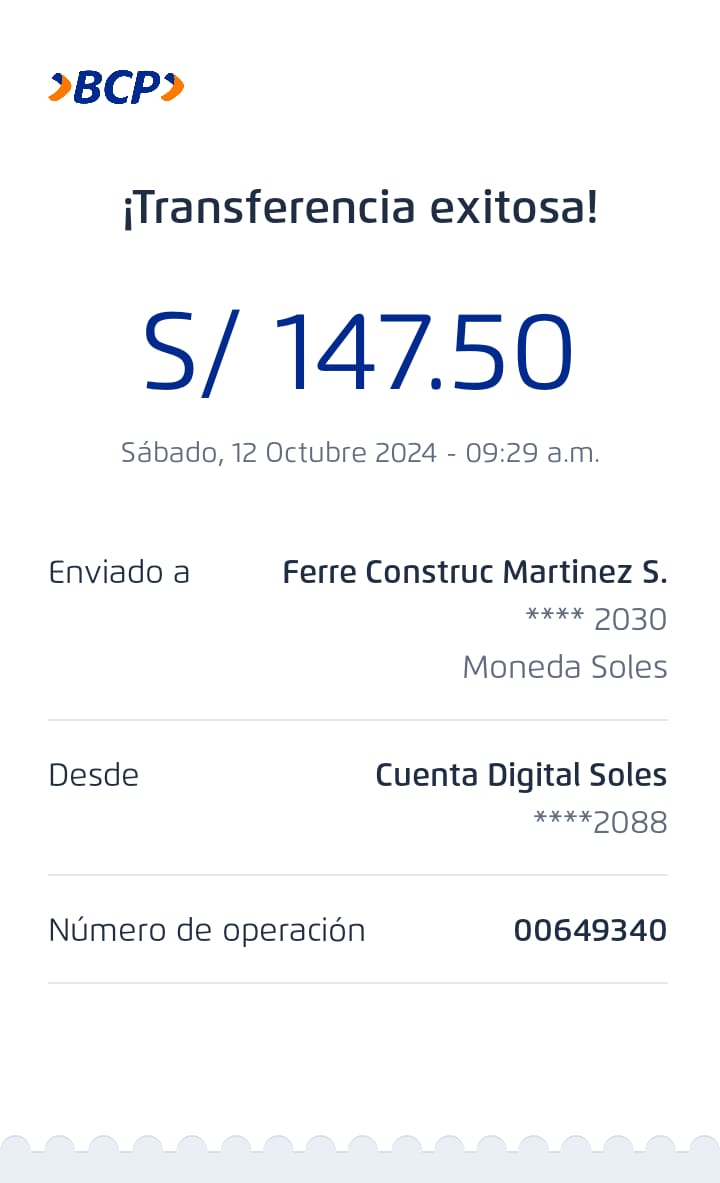Click the "Enviado a" label
This screenshot has height=1183, width=720.
point(119,572)
